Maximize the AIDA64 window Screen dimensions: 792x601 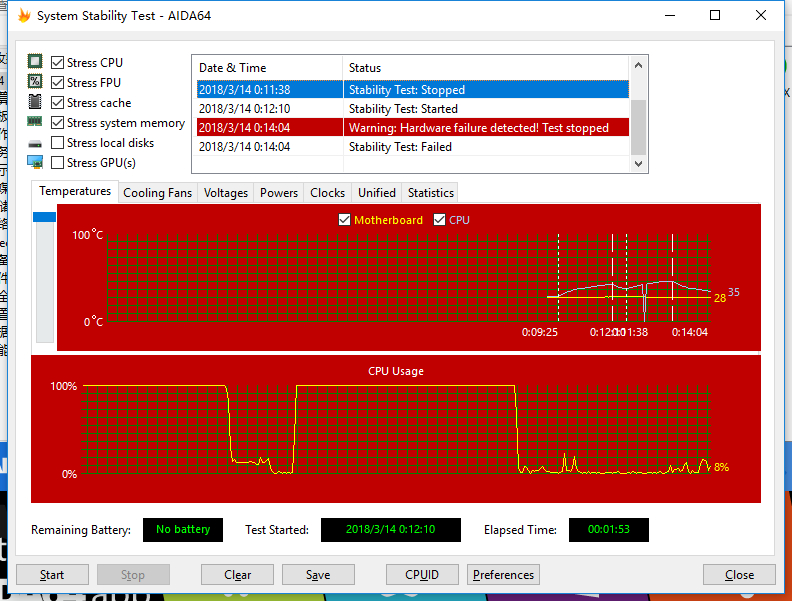pyautogui.click(x=715, y=16)
